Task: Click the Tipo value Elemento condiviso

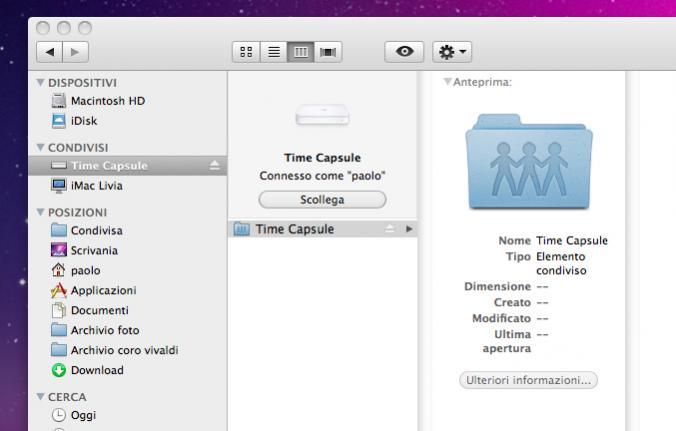Action: coord(561,263)
